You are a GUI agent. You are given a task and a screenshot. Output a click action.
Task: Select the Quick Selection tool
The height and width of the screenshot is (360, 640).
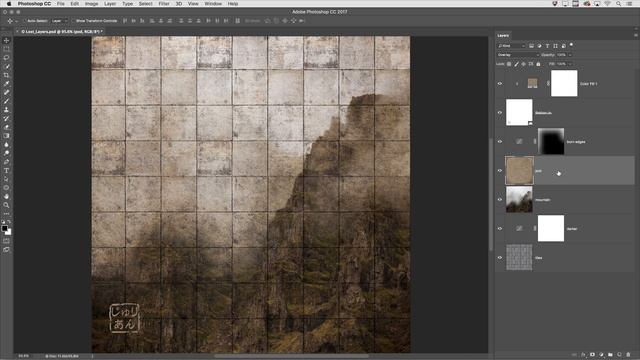click(6, 67)
